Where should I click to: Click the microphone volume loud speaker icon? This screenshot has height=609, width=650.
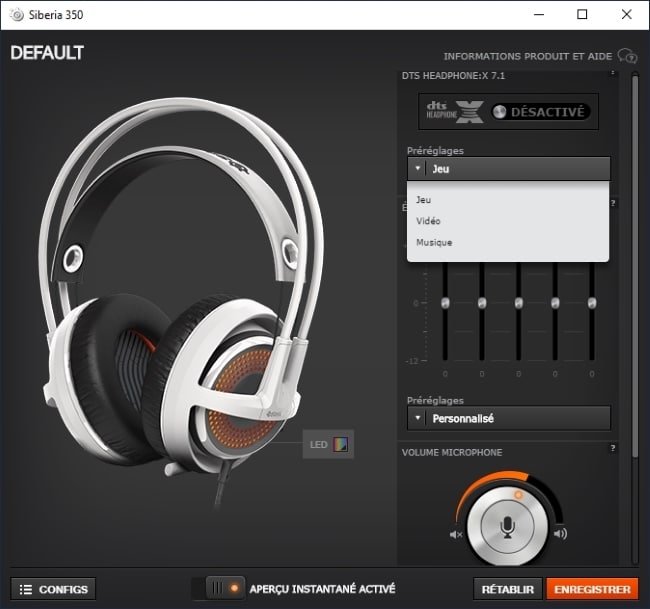coord(560,534)
